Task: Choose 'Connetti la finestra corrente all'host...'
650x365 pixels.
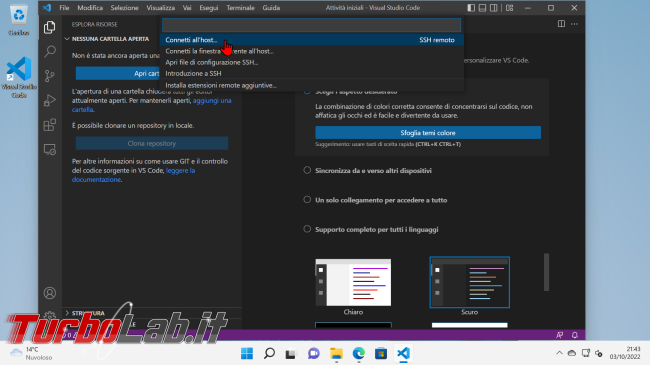Action: tap(312, 51)
